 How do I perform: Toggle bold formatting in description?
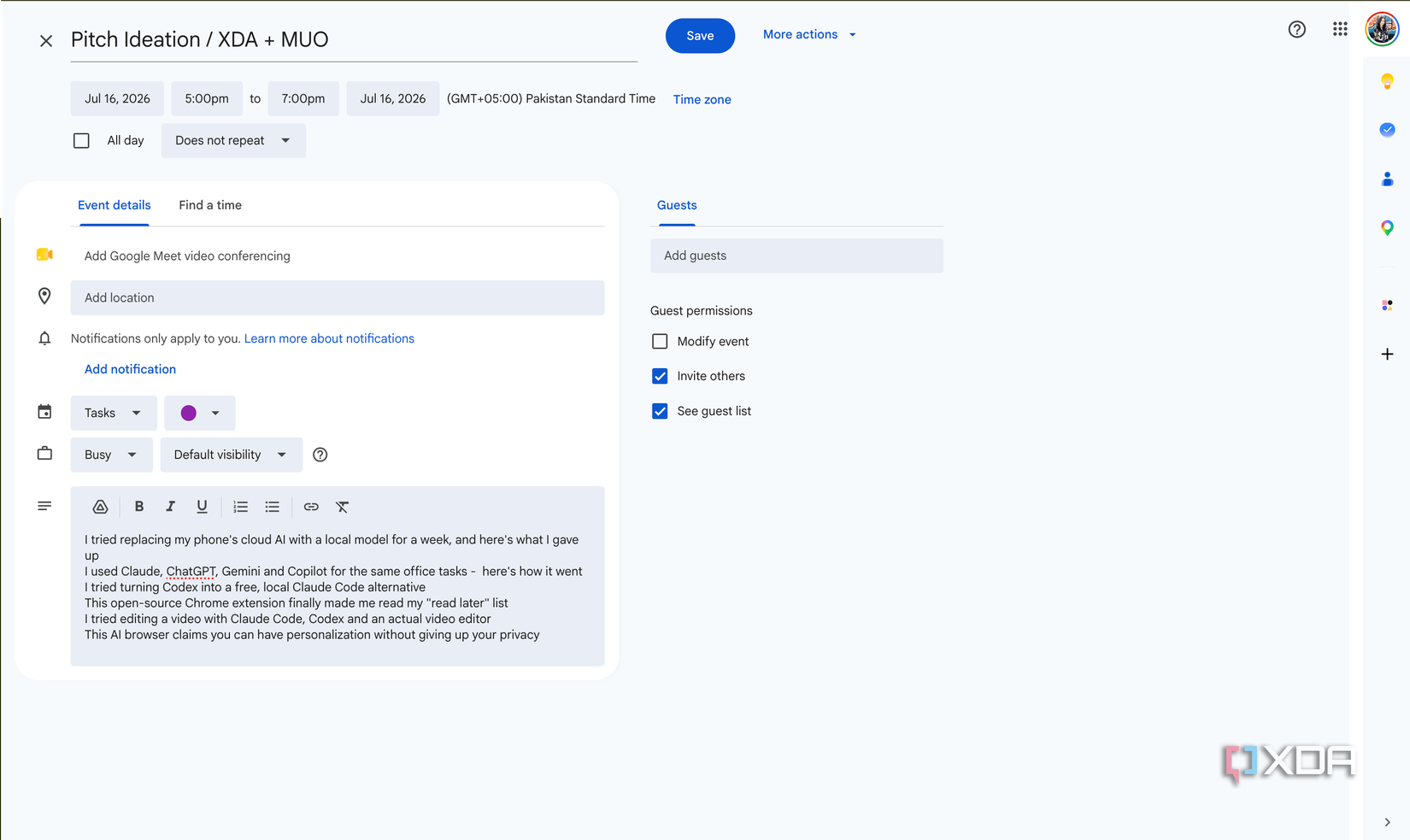pos(139,507)
